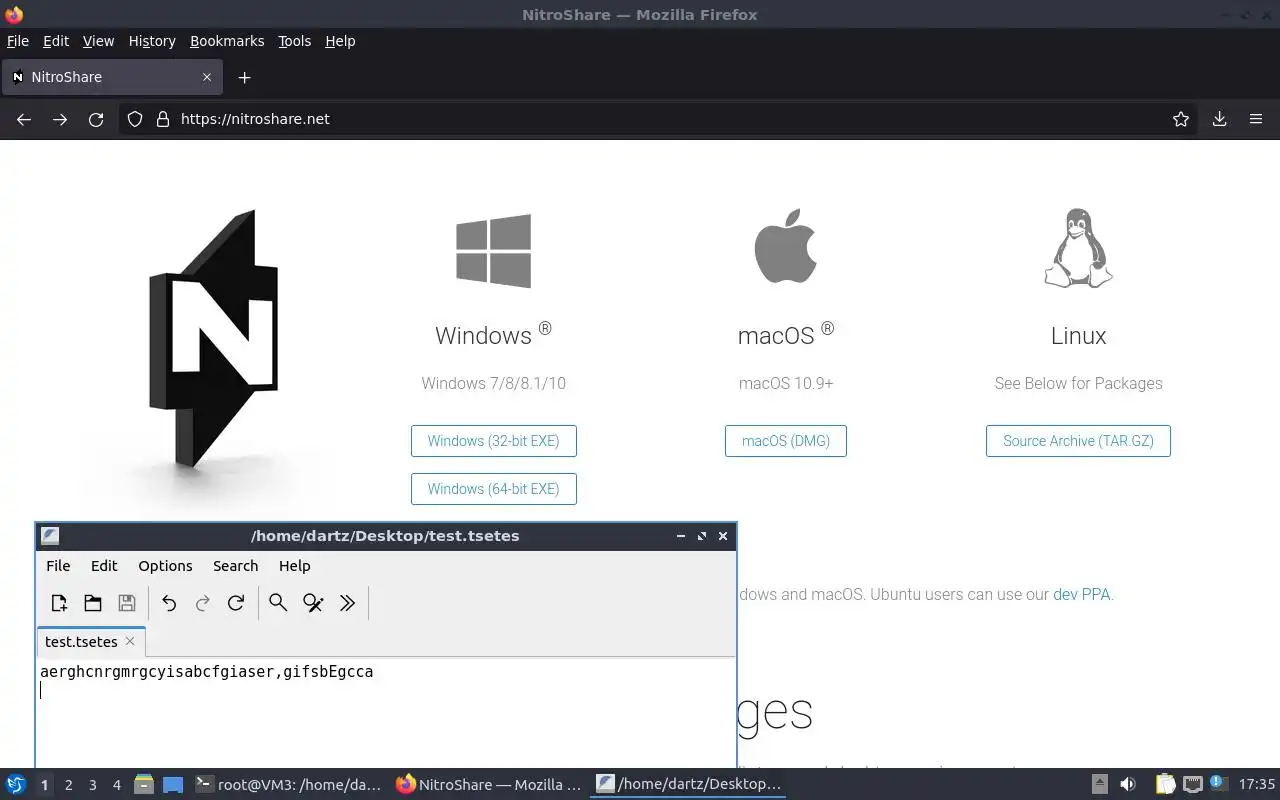This screenshot has width=1280, height=800.
Task: Open Firefox Tools menu
Action: [294, 41]
